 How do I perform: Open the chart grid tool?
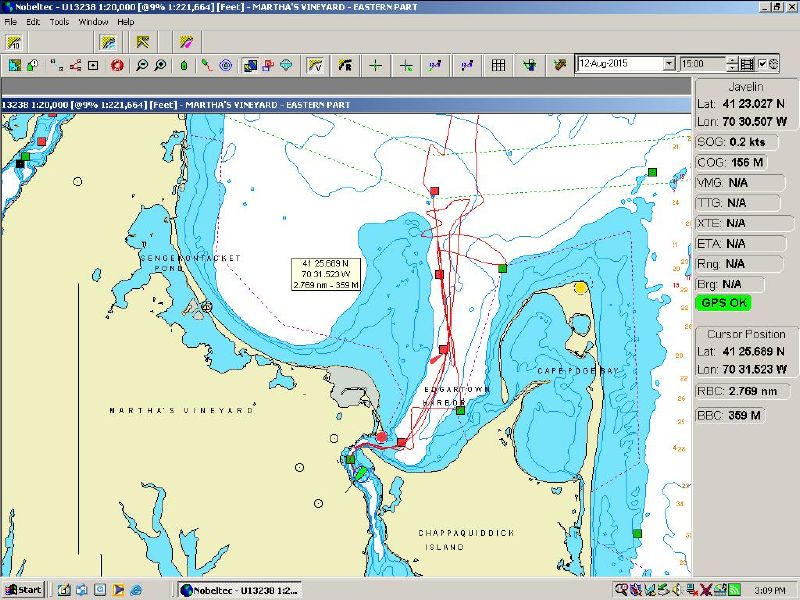[x=497, y=66]
